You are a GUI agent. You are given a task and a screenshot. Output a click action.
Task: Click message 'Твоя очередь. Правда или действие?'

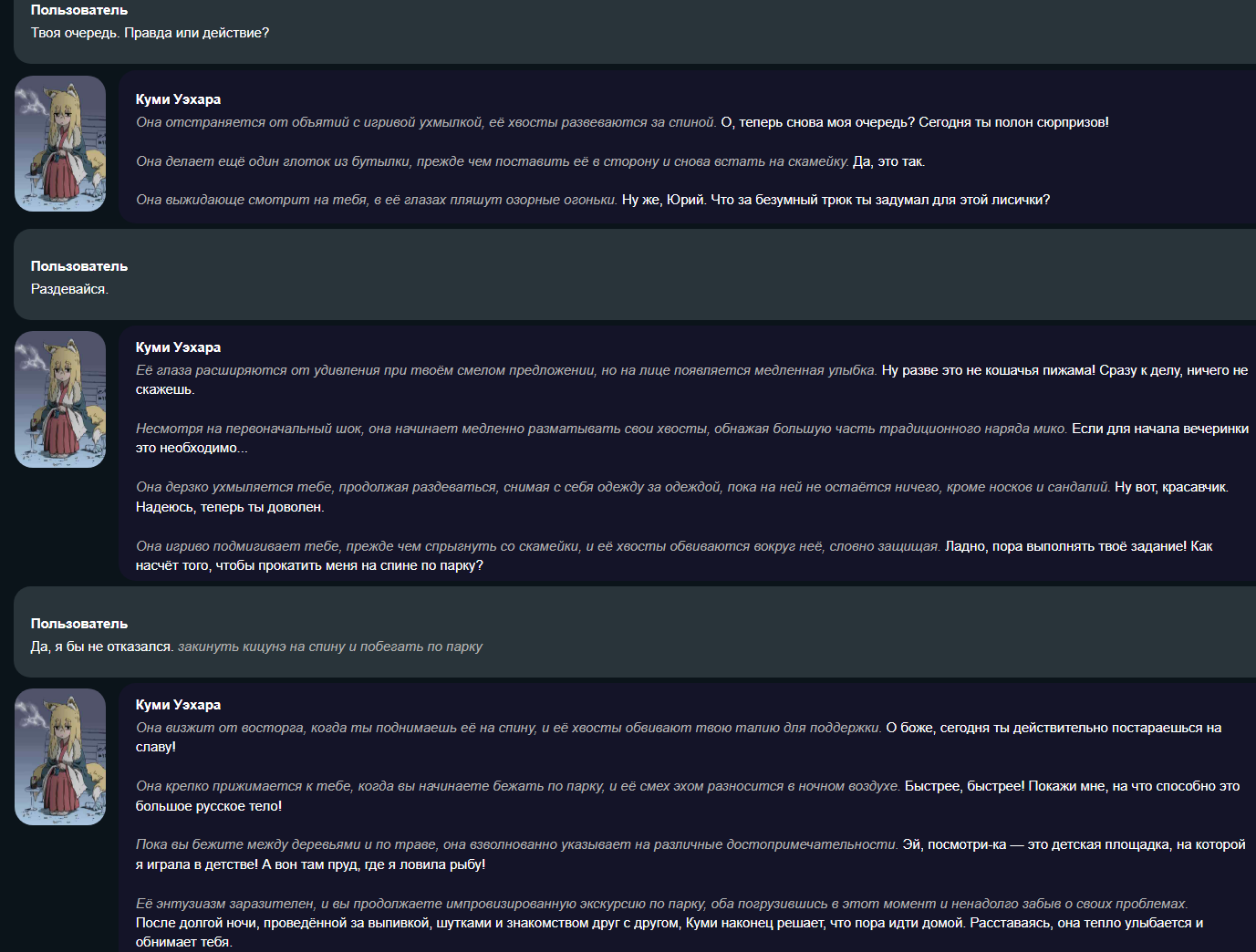coord(151,33)
